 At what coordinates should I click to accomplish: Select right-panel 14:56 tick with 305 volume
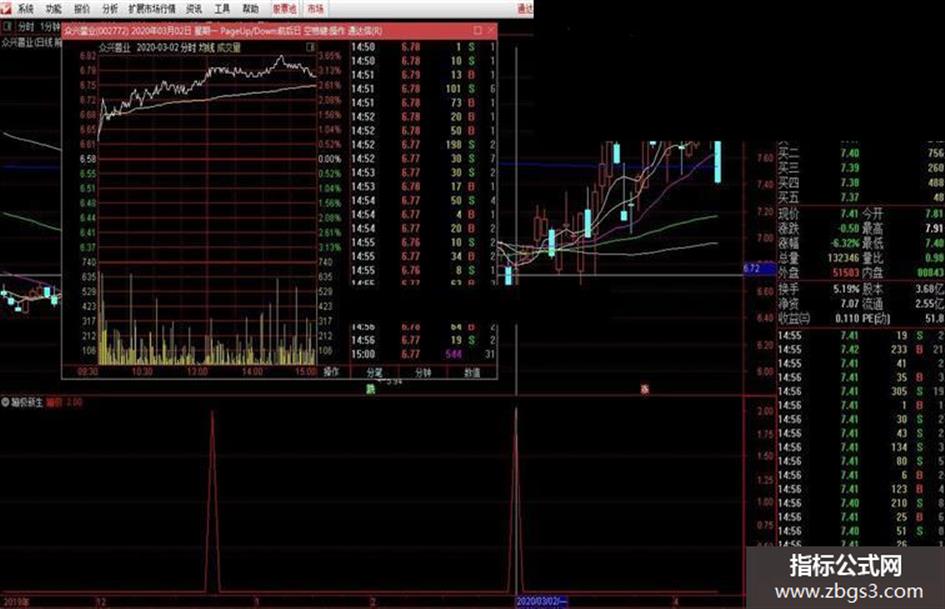(861, 391)
